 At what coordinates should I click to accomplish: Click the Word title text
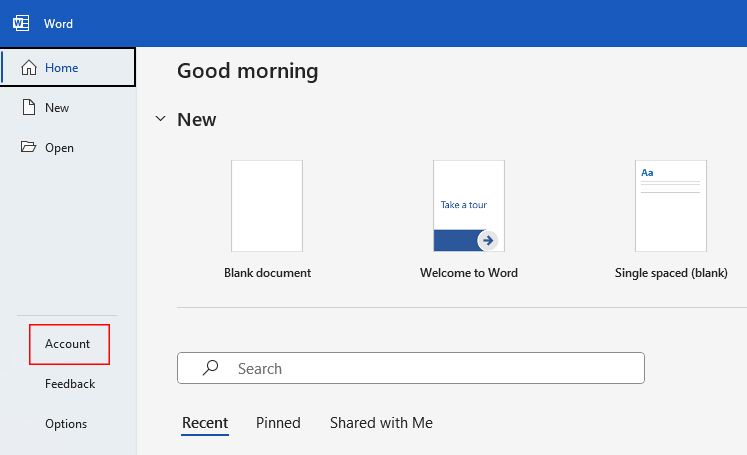click(x=58, y=23)
